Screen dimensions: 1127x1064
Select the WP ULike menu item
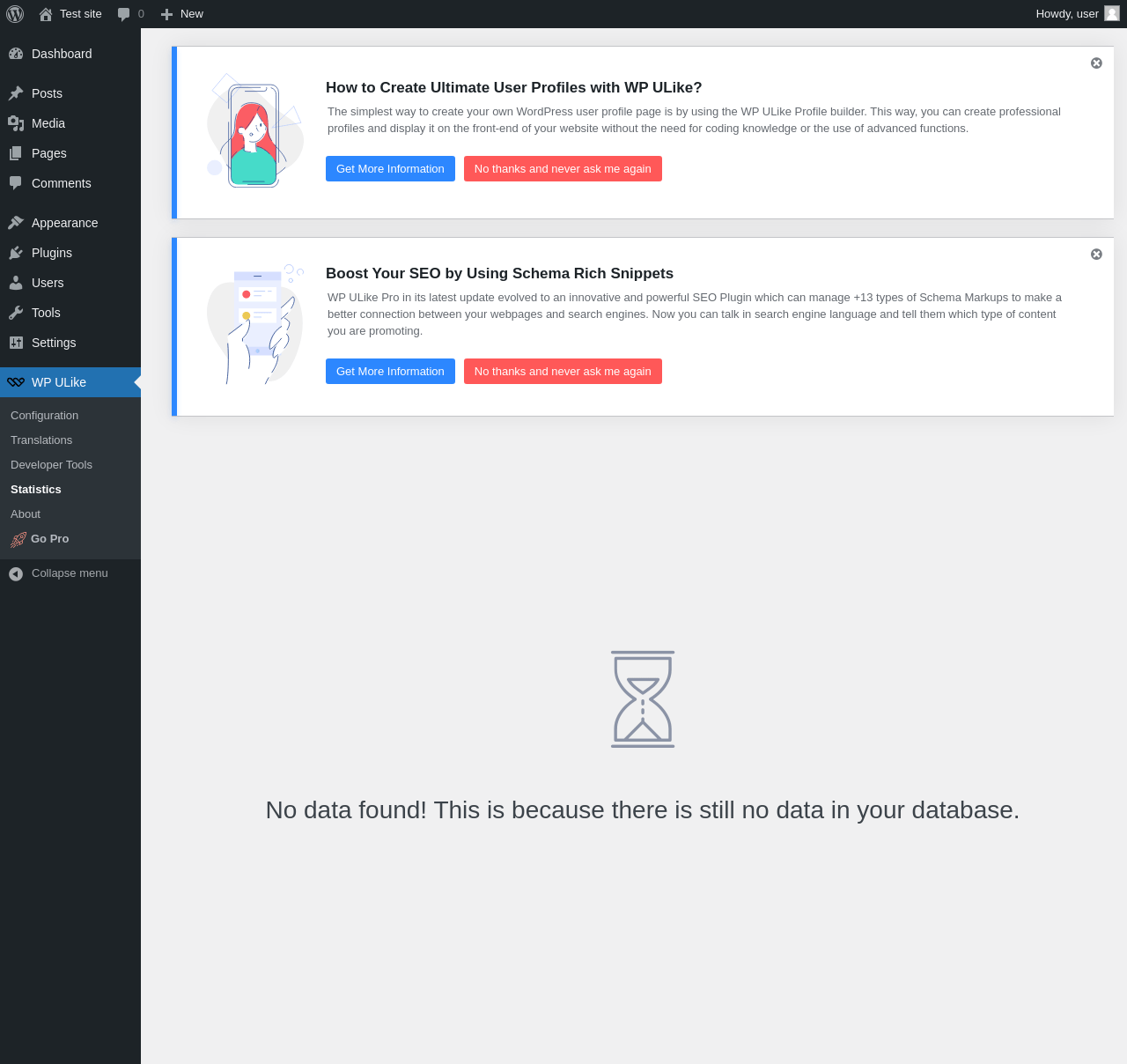70,382
